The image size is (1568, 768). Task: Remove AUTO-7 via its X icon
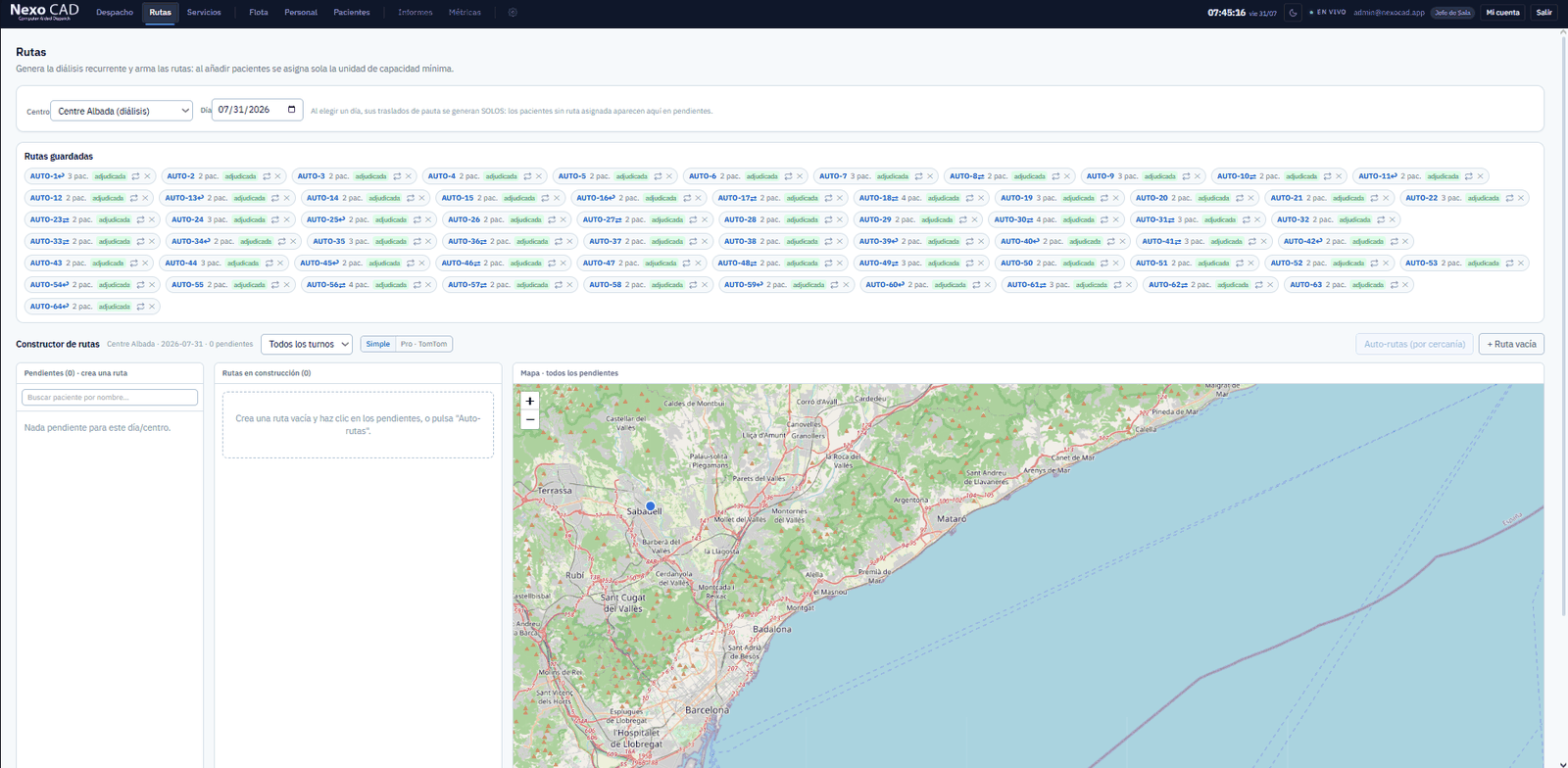(x=930, y=176)
